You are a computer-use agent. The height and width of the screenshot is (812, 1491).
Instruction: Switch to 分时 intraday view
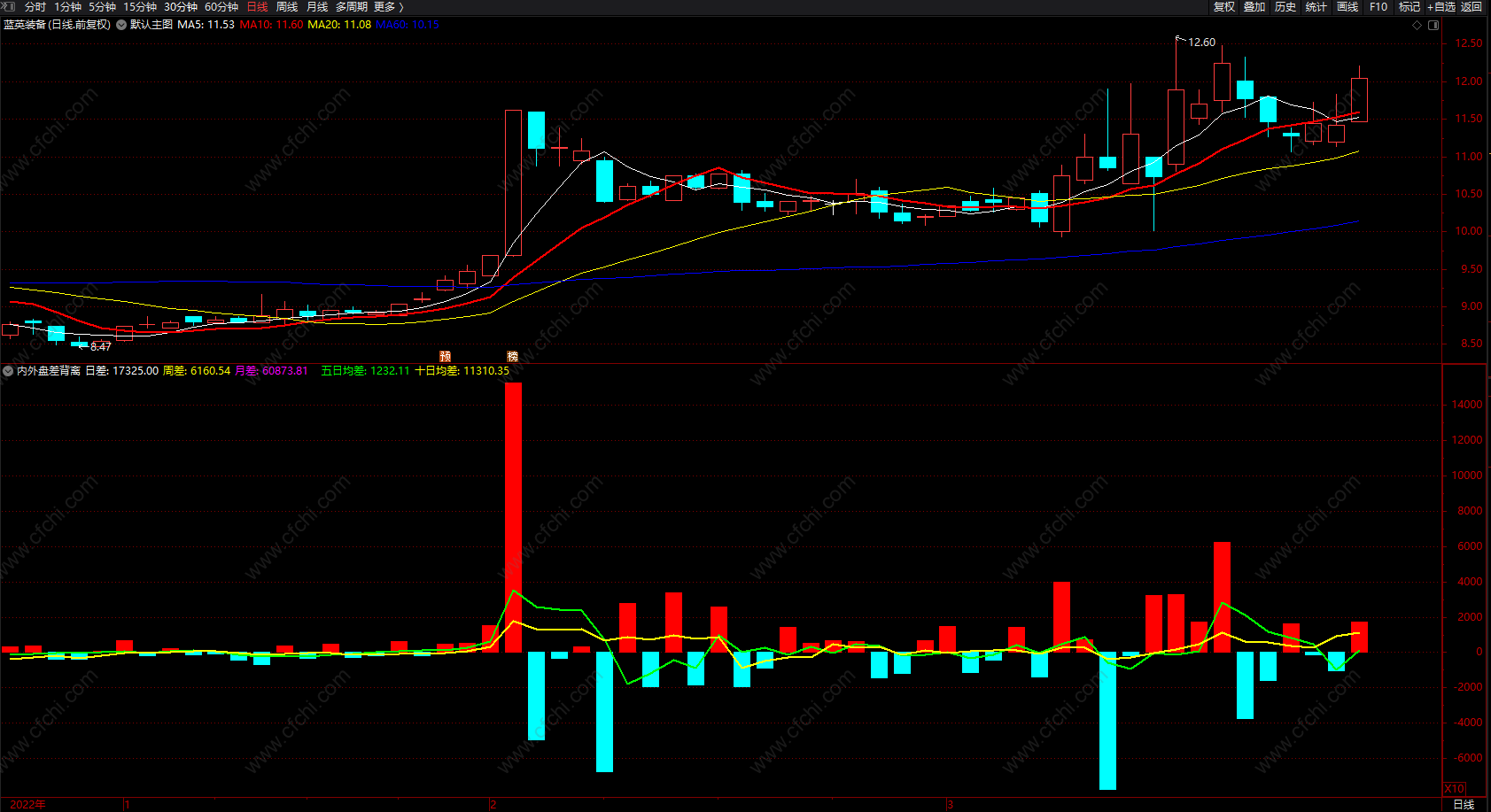(35, 7)
